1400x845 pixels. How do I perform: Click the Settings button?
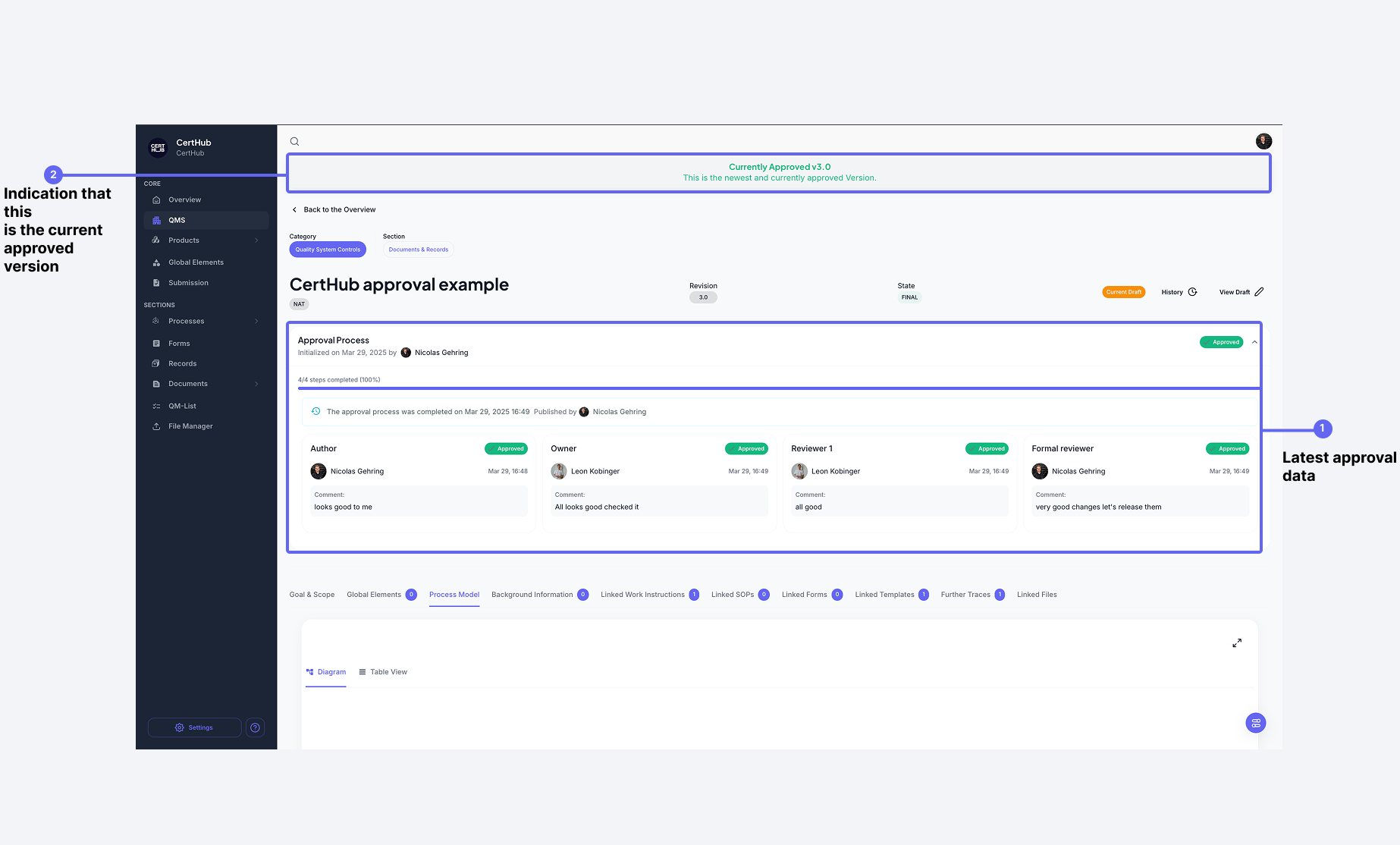point(194,727)
